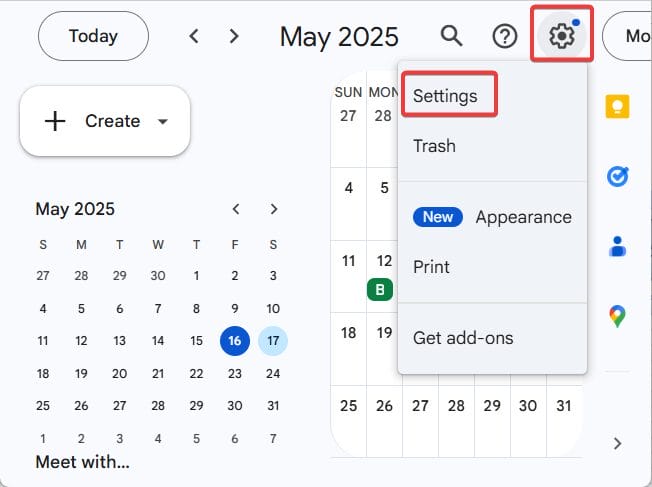The image size is (652, 487).
Task: Choose Trash from the menu
Action: click(434, 146)
